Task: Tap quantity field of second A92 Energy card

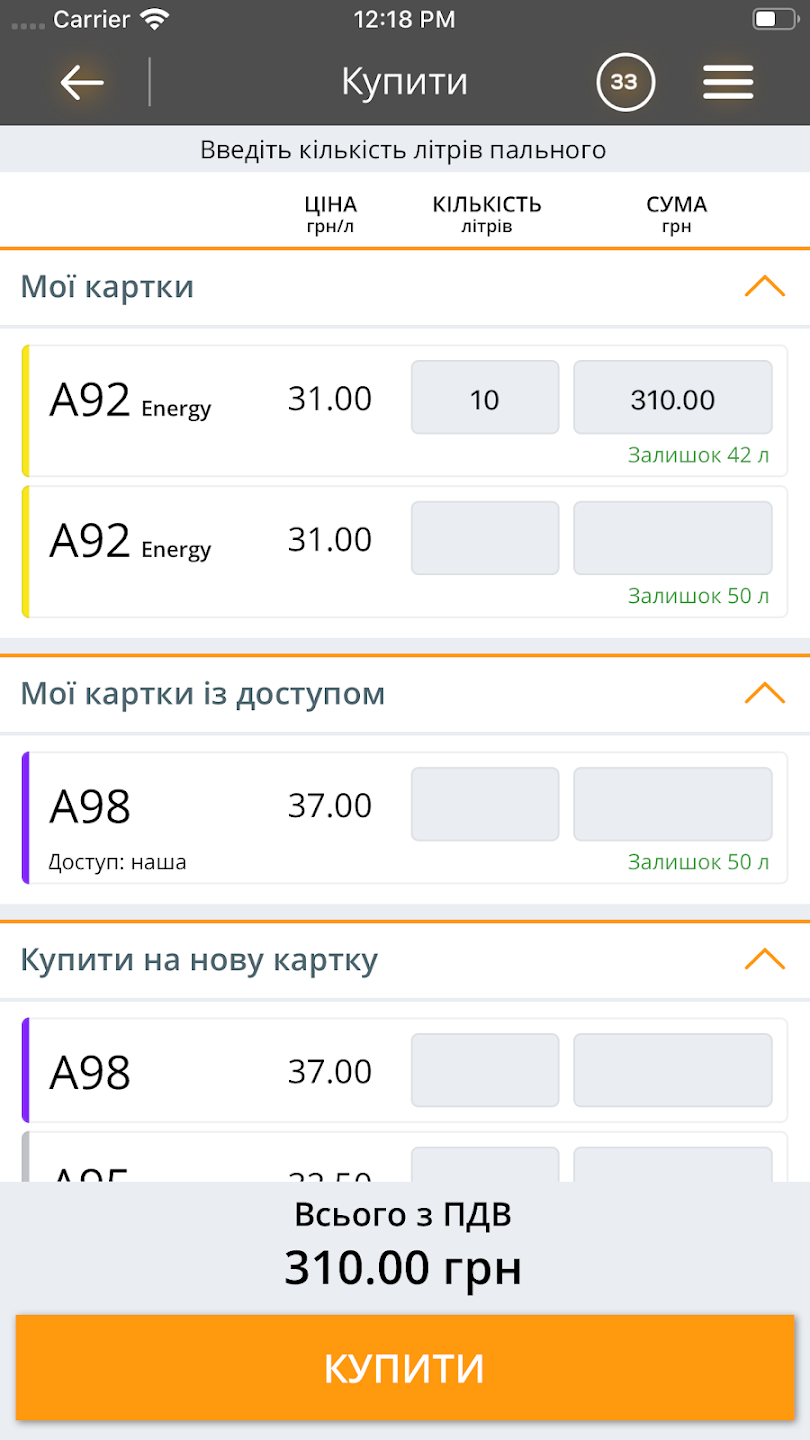Action: 485,539
